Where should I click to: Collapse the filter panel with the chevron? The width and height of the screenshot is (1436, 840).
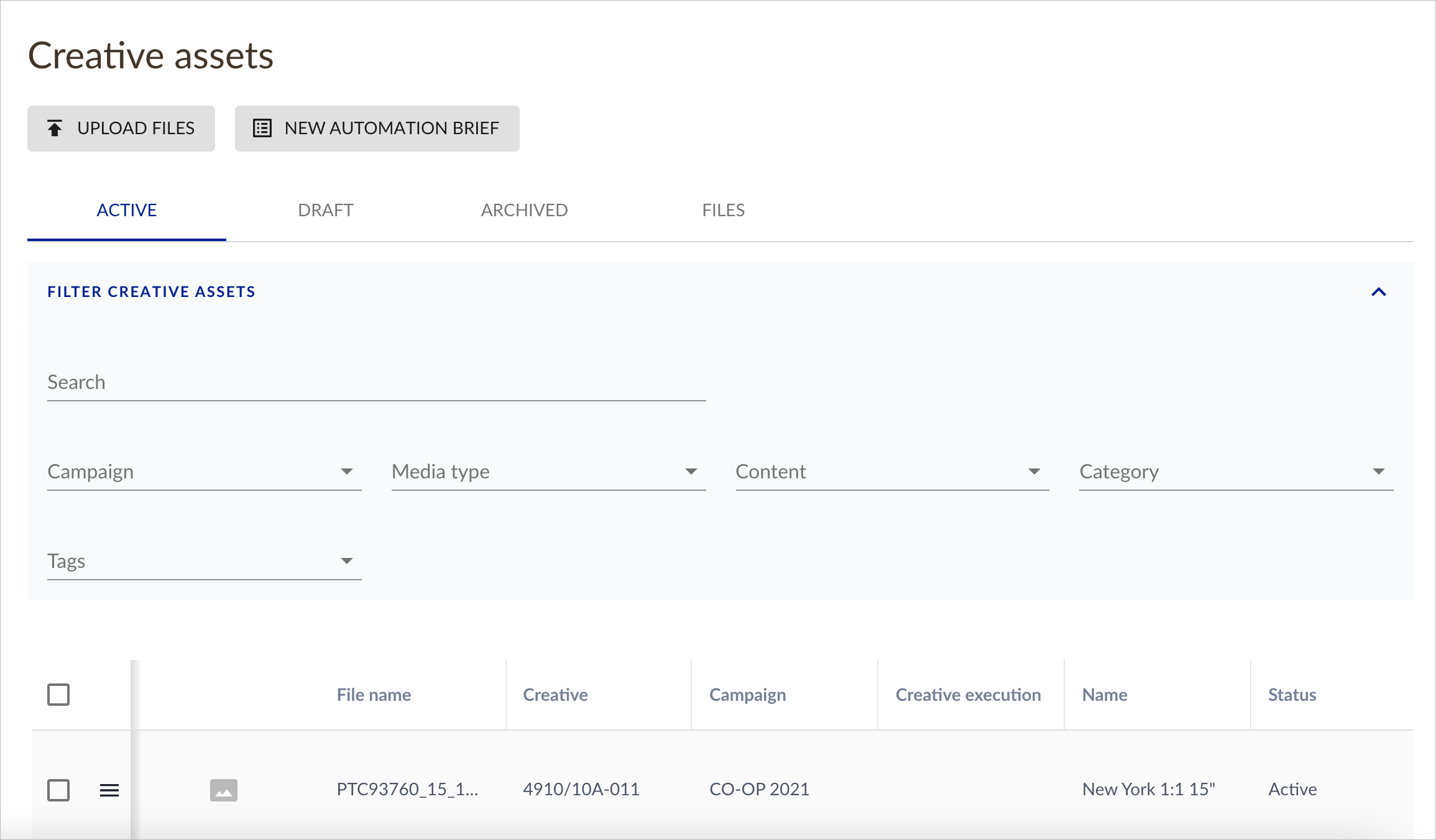pyautogui.click(x=1379, y=292)
